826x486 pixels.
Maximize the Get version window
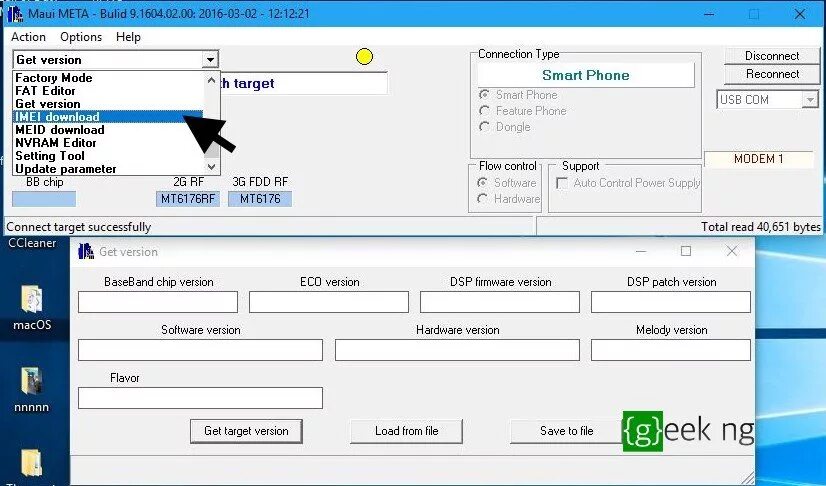[x=686, y=251]
